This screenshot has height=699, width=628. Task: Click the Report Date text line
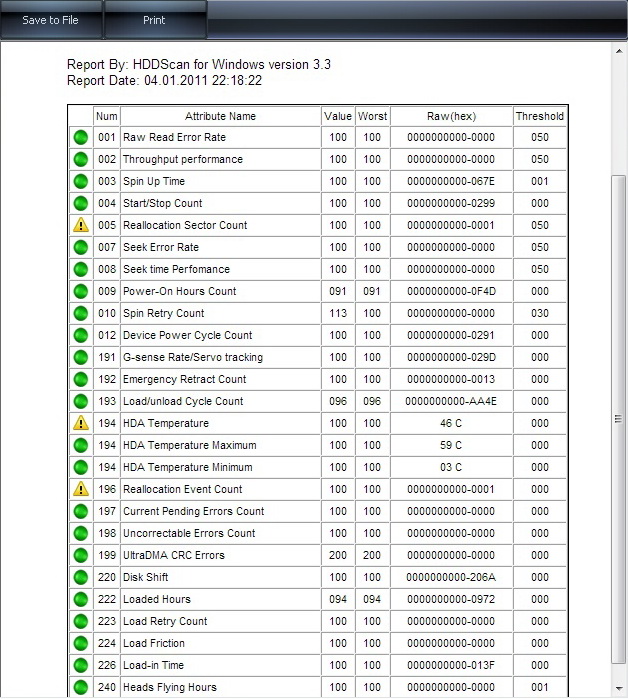(165, 81)
